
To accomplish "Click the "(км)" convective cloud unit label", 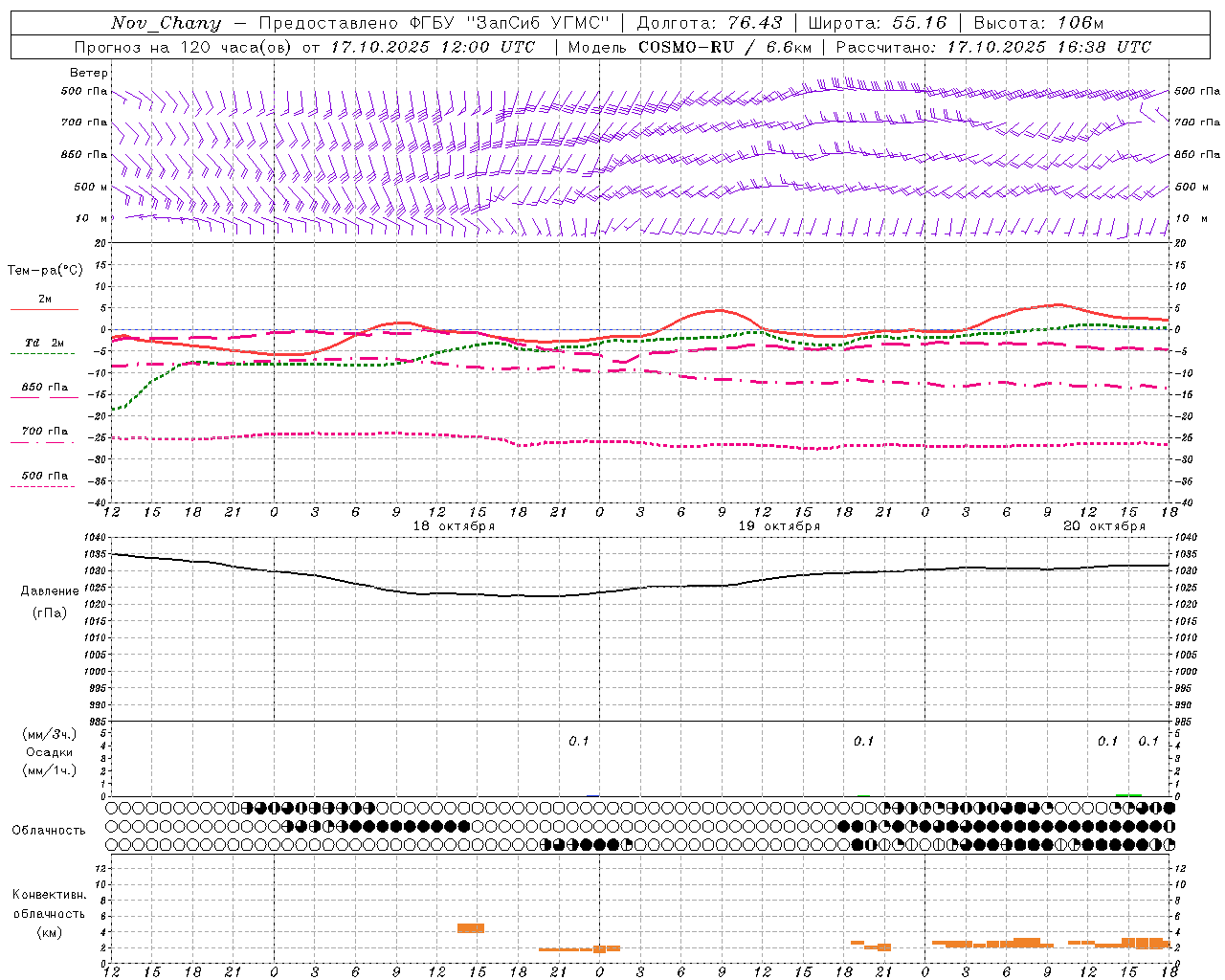I will click(x=49, y=932).
